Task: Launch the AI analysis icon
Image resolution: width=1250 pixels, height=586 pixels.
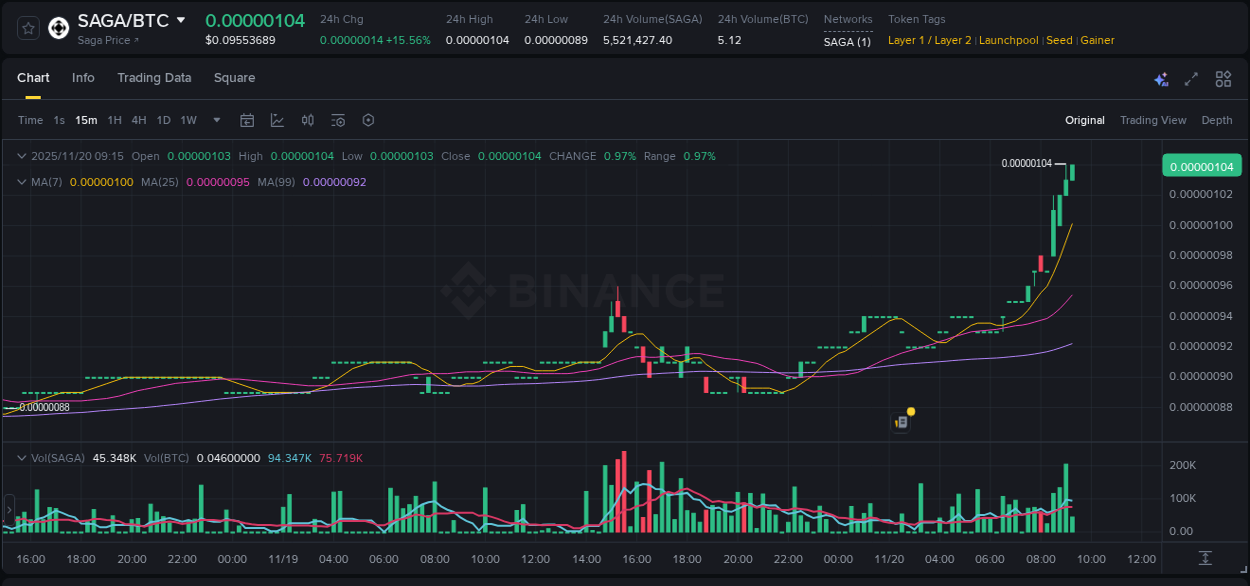Action: 1161,78
